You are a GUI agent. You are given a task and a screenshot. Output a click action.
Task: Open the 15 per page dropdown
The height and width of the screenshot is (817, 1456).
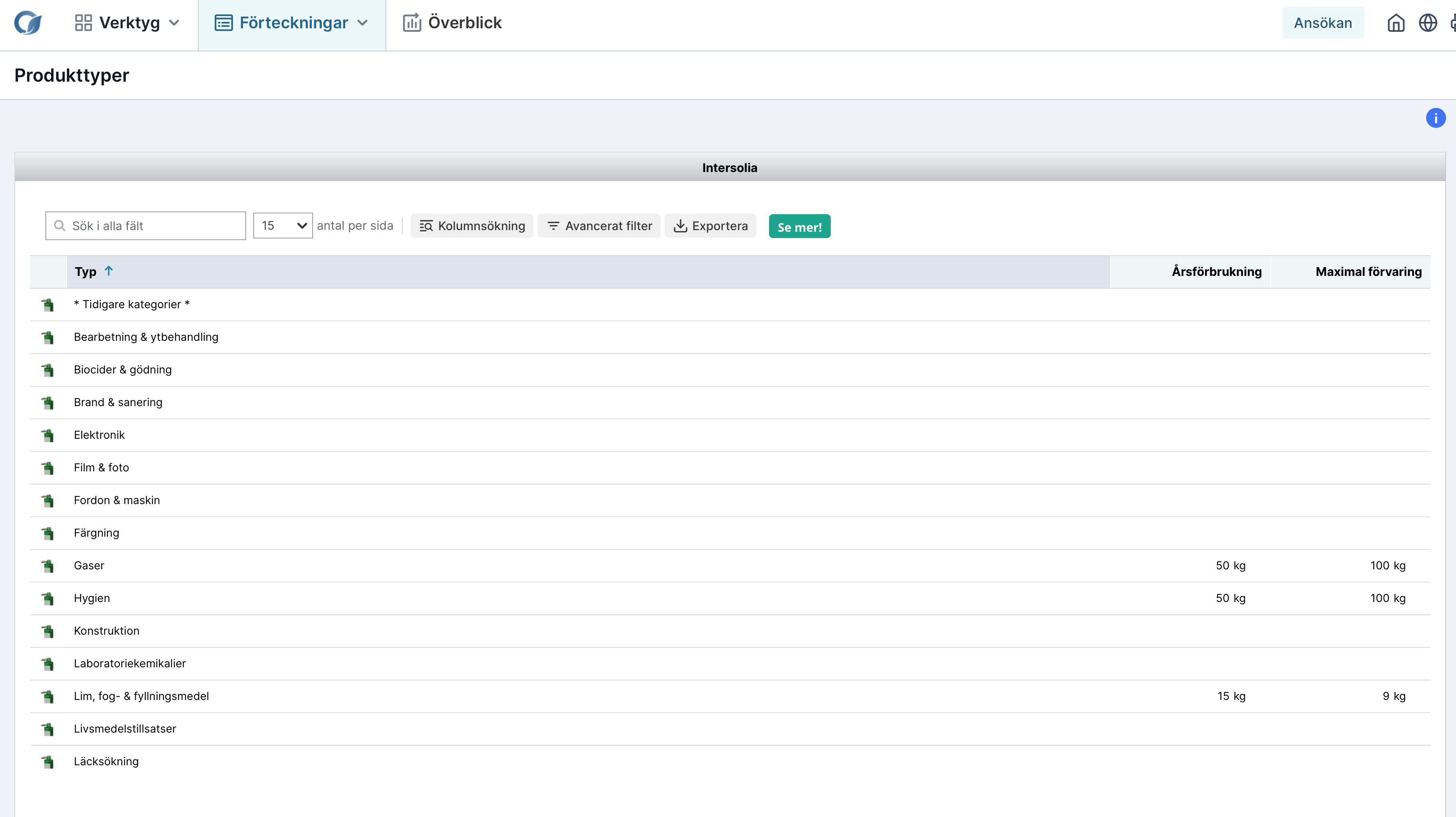pos(283,226)
